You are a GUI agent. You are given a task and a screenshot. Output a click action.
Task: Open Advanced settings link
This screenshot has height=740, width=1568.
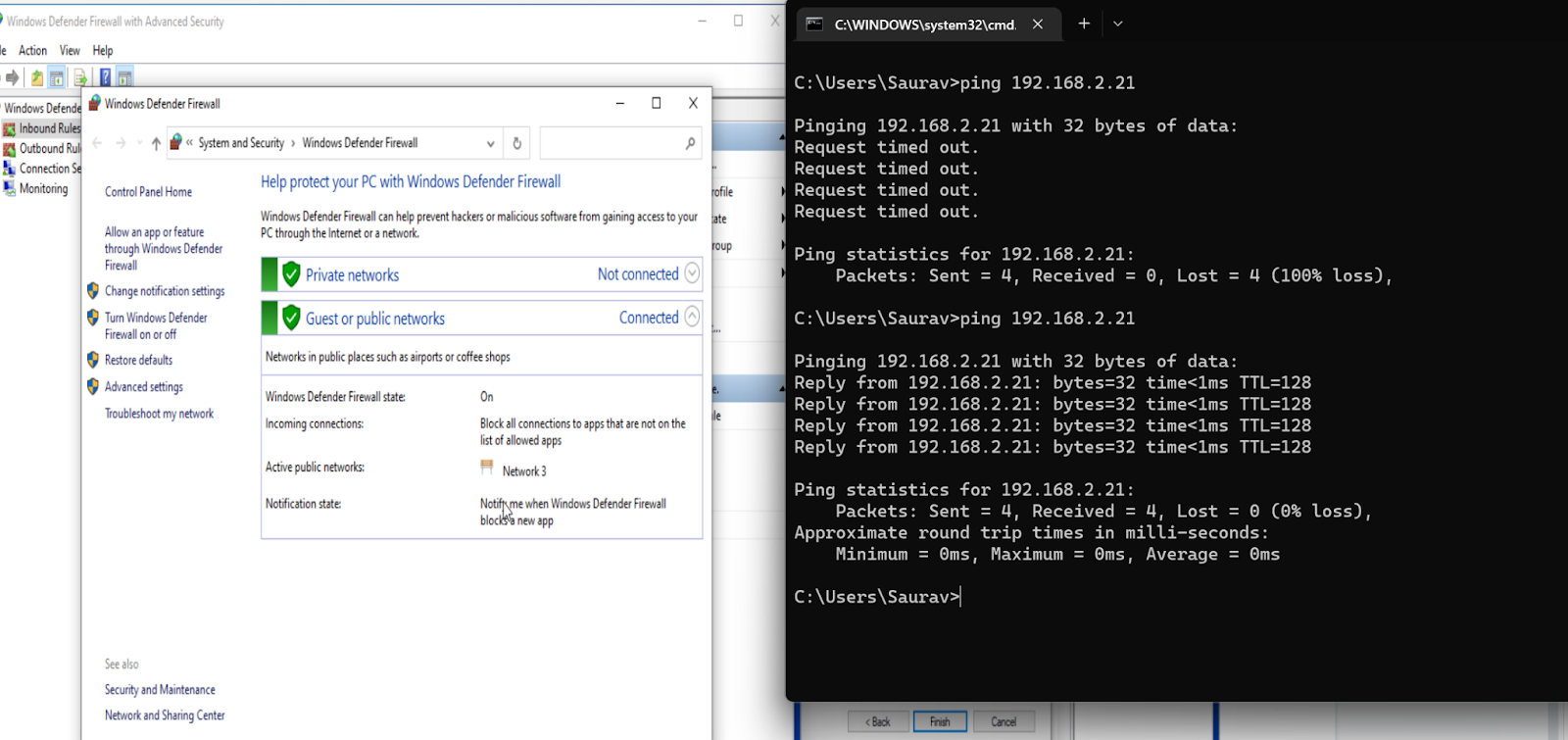coord(144,387)
